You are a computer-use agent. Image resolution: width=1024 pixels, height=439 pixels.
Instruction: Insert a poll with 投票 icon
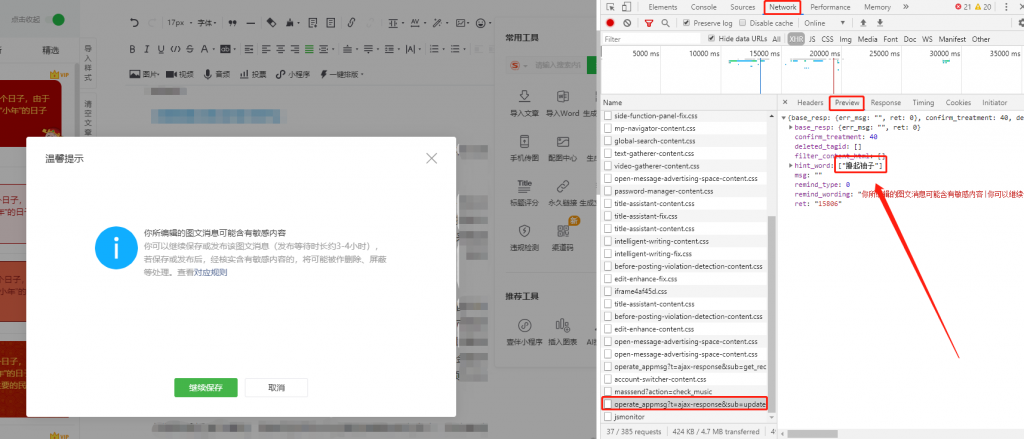[253, 74]
